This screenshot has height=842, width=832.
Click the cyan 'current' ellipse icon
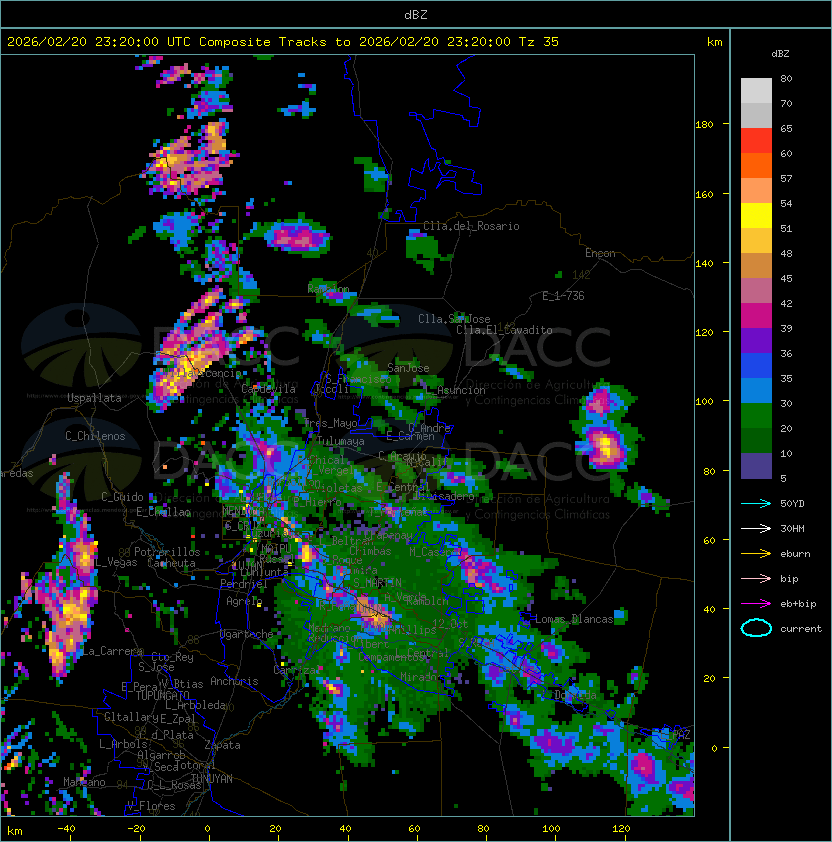[x=756, y=628]
